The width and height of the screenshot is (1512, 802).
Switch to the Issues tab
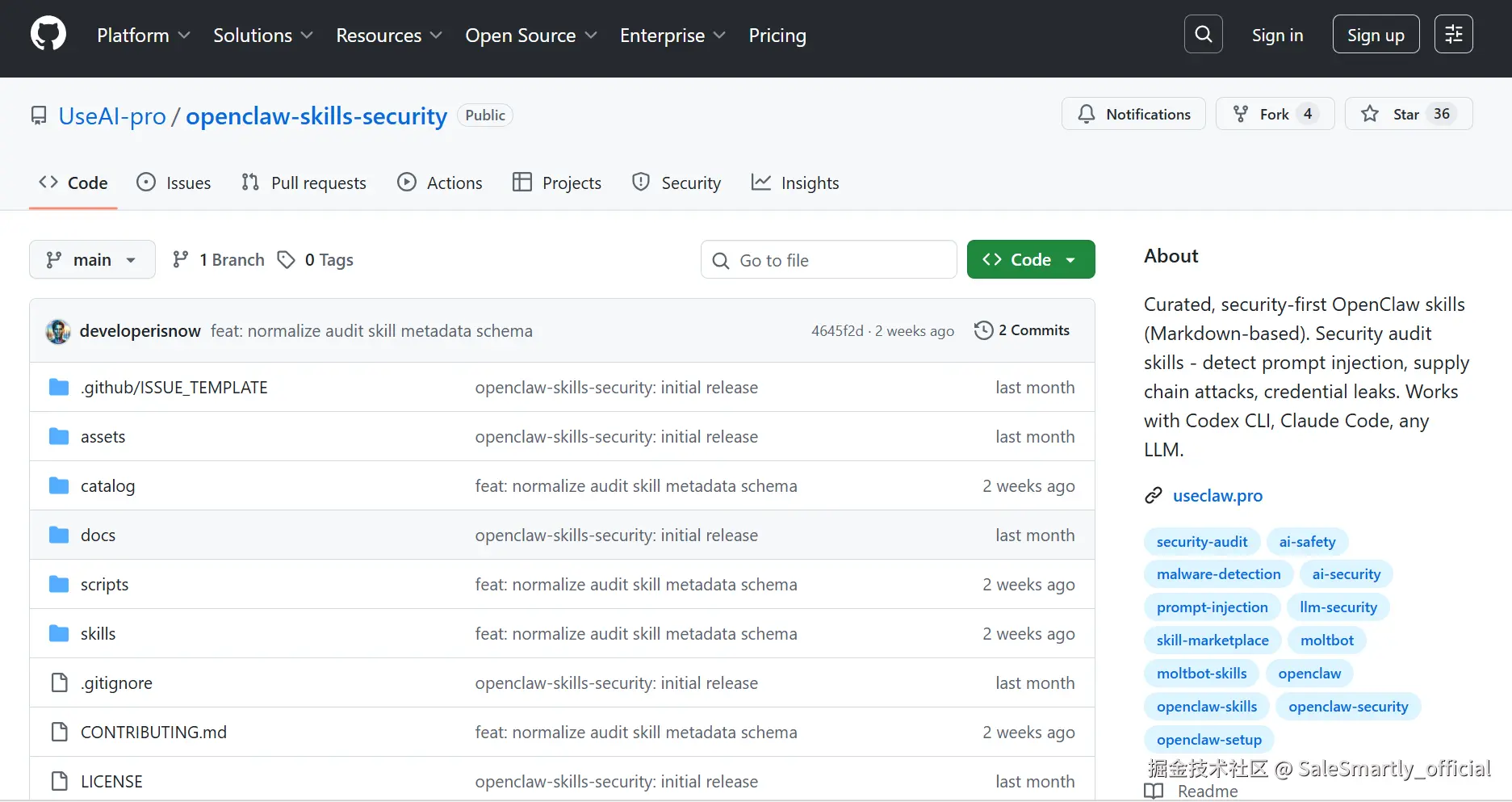click(174, 183)
